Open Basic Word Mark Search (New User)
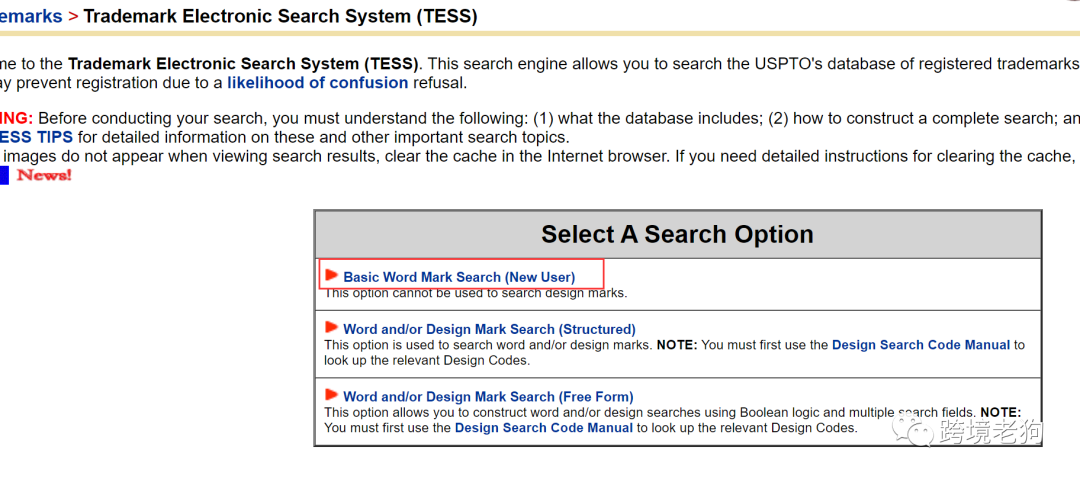1080x479 pixels. [x=459, y=277]
